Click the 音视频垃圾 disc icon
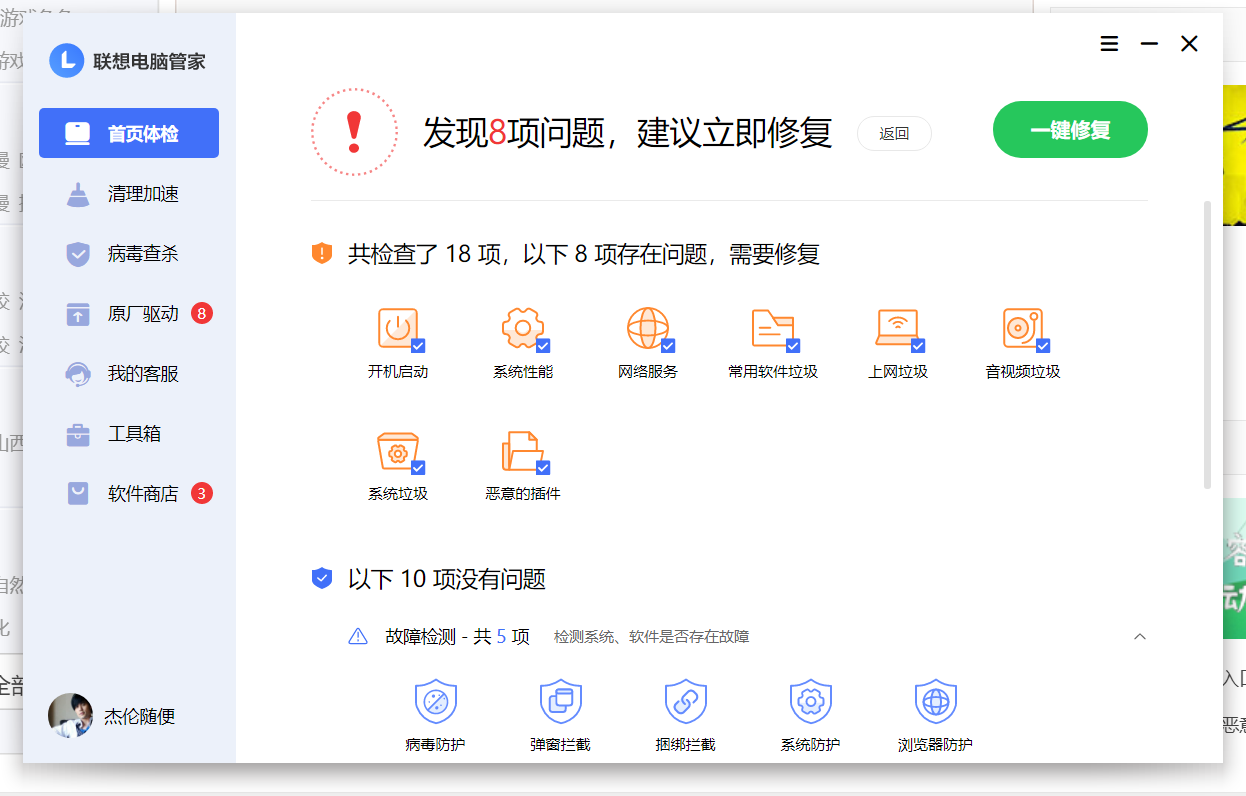Viewport: 1246px width, 796px height. pos(1022,328)
